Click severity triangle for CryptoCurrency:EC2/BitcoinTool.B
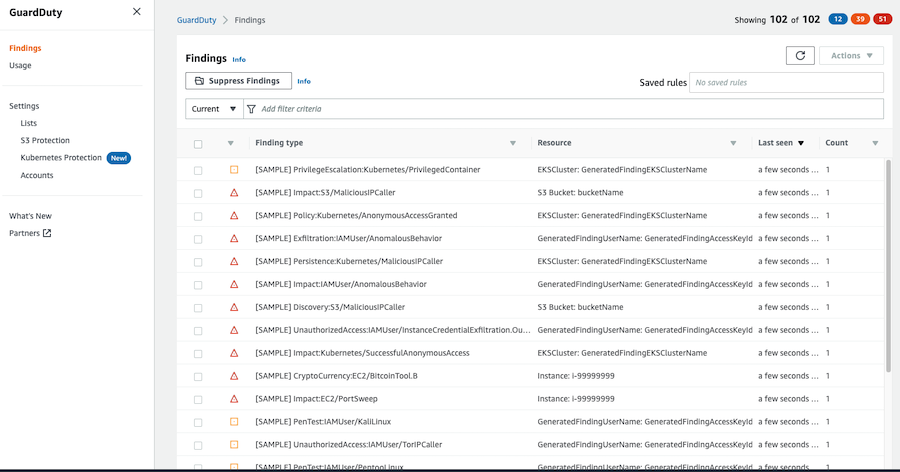This screenshot has width=900, height=472. [x=234, y=376]
